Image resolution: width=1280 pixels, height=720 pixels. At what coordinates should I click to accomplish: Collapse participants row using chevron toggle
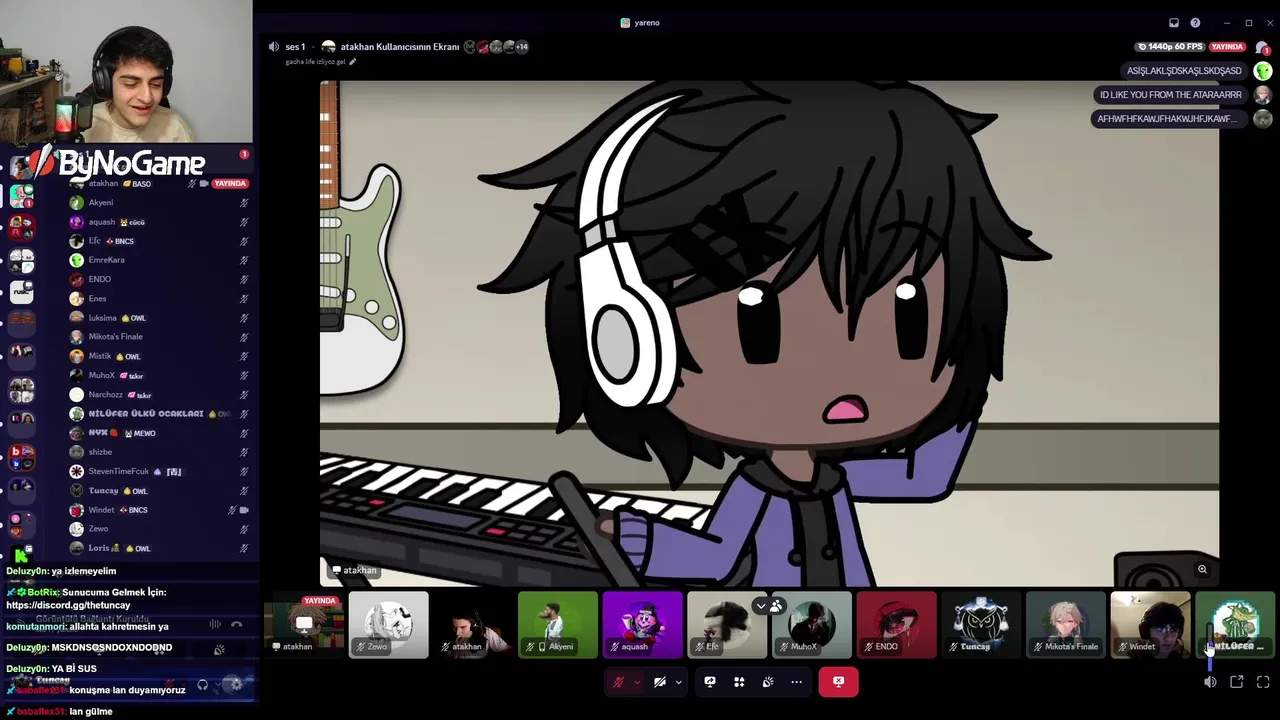761,606
